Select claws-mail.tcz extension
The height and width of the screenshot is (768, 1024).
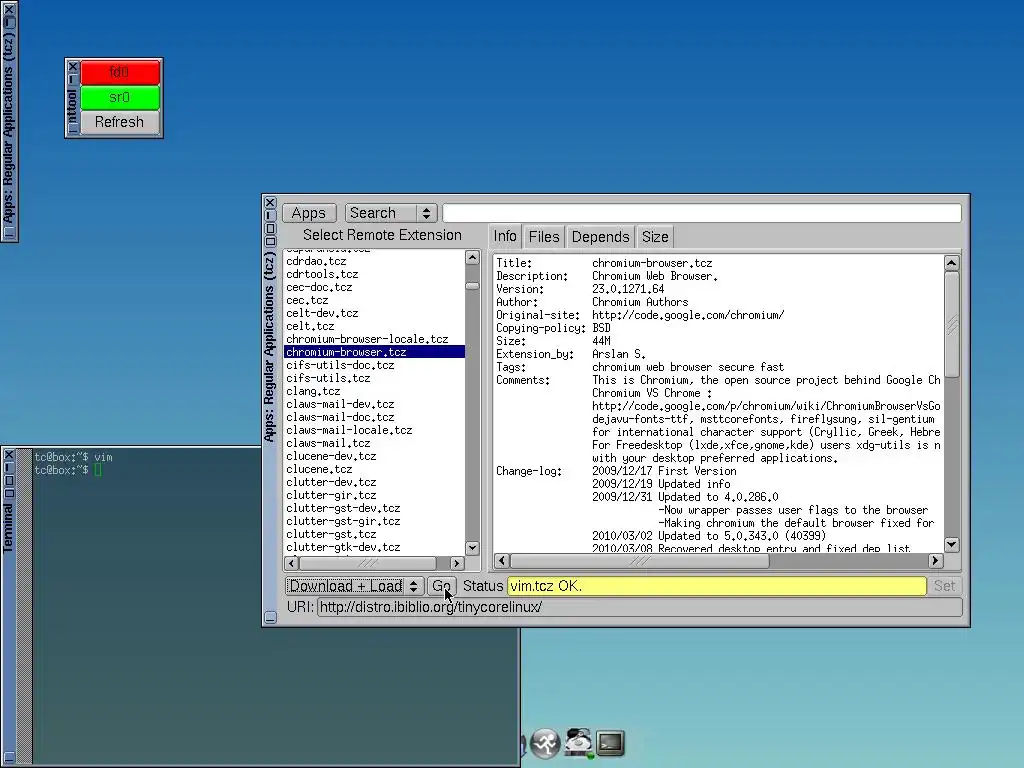point(374,443)
